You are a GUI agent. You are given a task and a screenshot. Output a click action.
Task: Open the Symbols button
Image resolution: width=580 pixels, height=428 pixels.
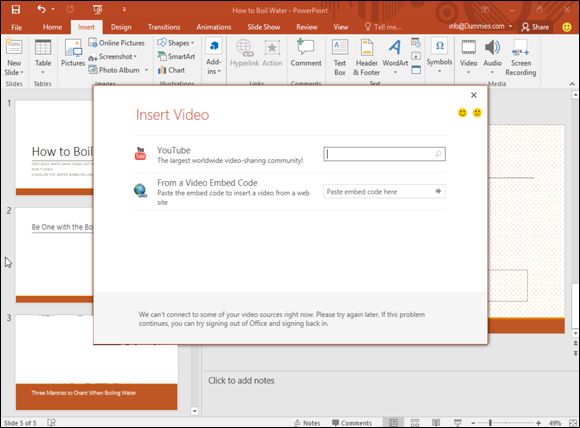coord(439,55)
